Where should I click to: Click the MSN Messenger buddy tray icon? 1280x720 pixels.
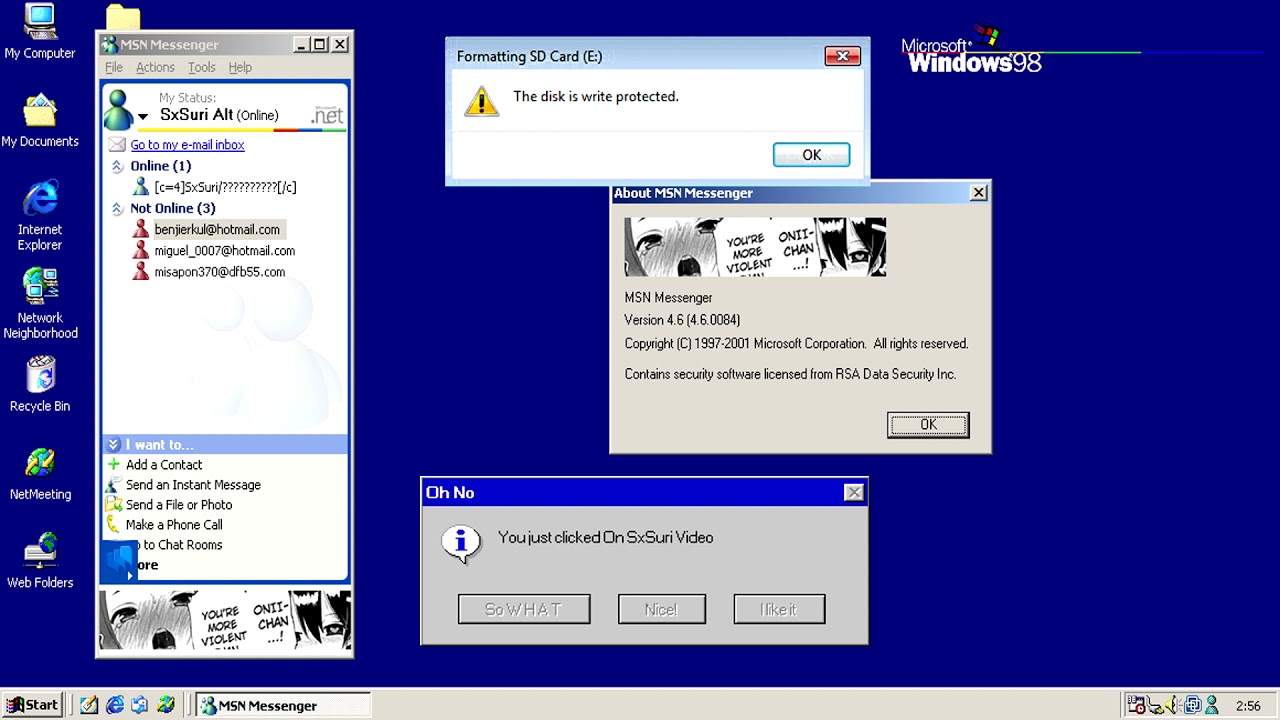(1212, 705)
